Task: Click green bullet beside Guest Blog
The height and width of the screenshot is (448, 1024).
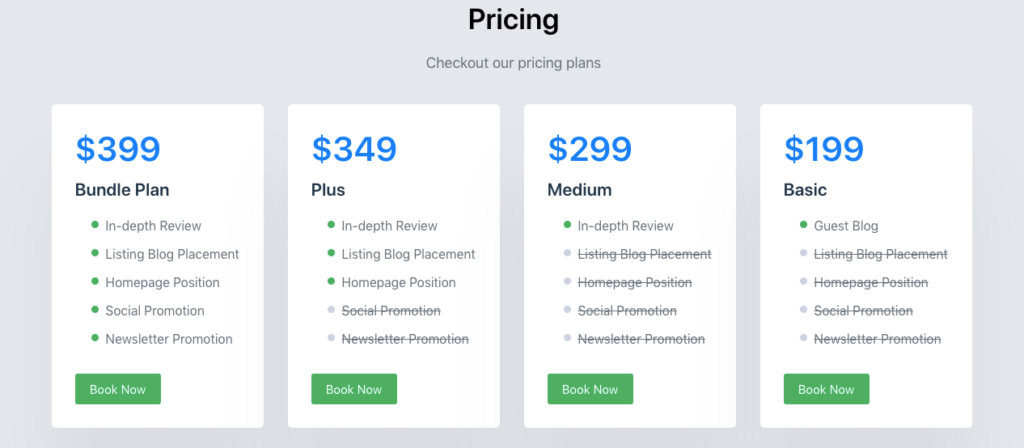Action: (x=803, y=225)
